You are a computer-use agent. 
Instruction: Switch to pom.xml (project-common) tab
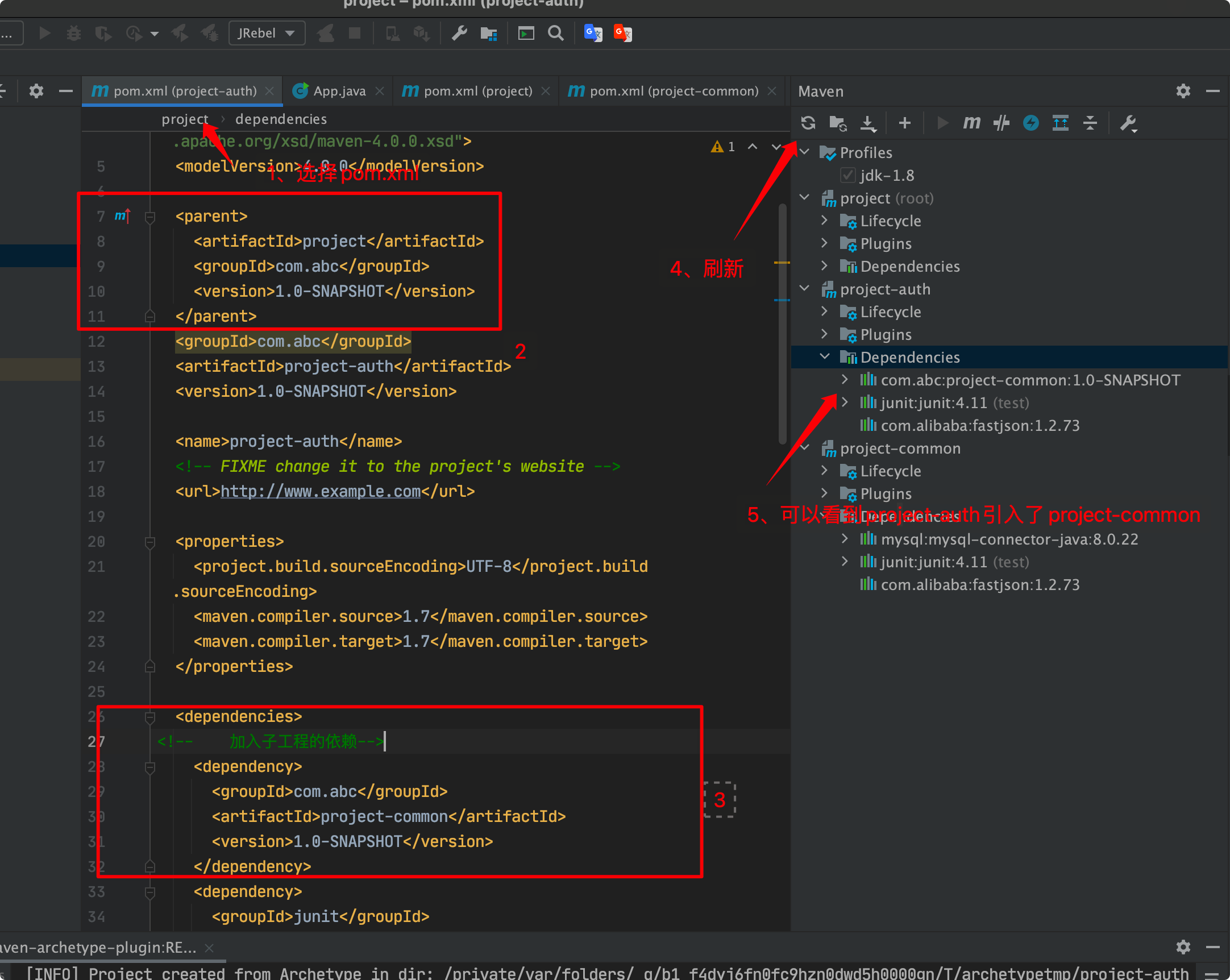click(673, 92)
